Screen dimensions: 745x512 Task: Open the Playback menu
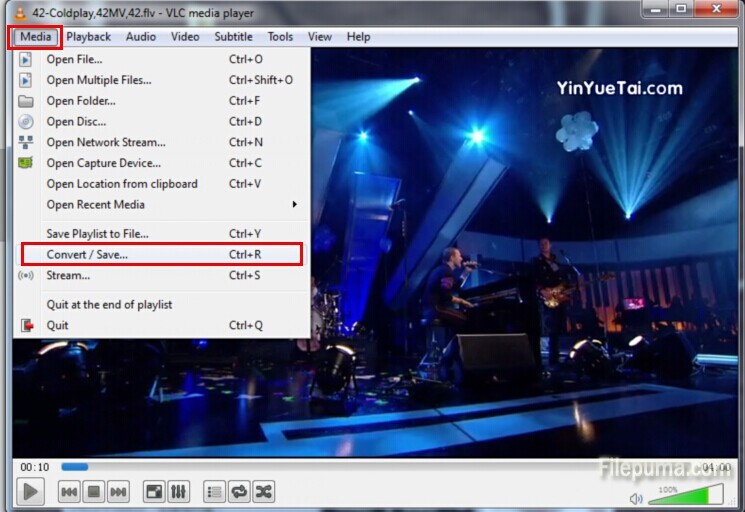pos(89,37)
